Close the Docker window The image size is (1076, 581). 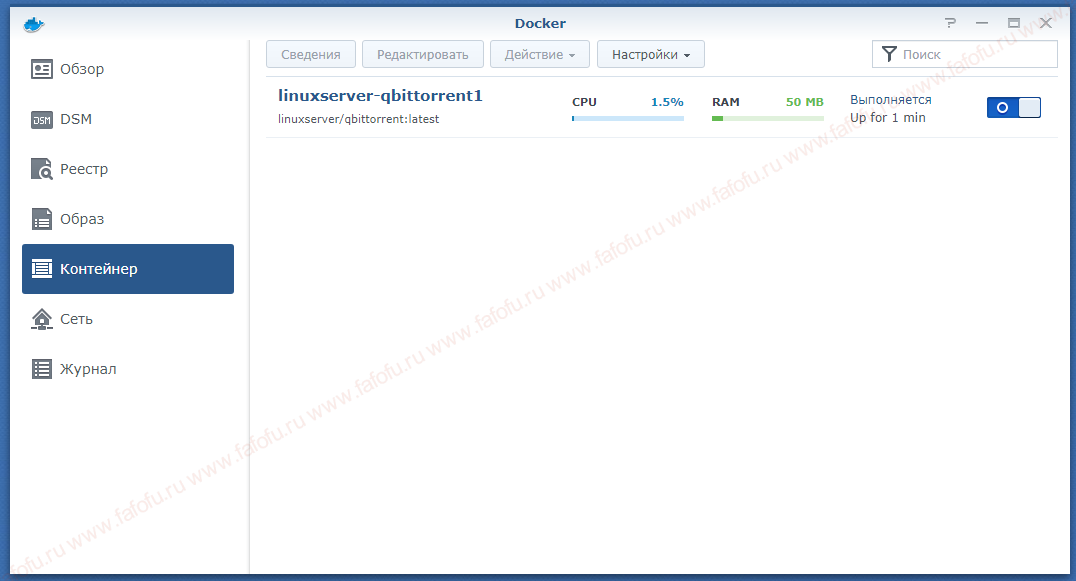coord(1046,23)
